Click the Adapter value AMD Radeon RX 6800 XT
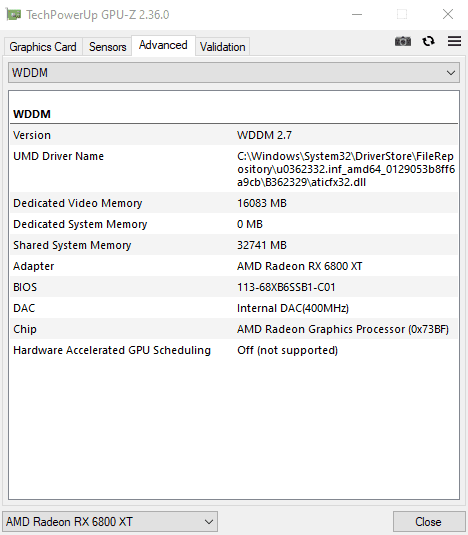468x535 pixels. [x=299, y=266]
